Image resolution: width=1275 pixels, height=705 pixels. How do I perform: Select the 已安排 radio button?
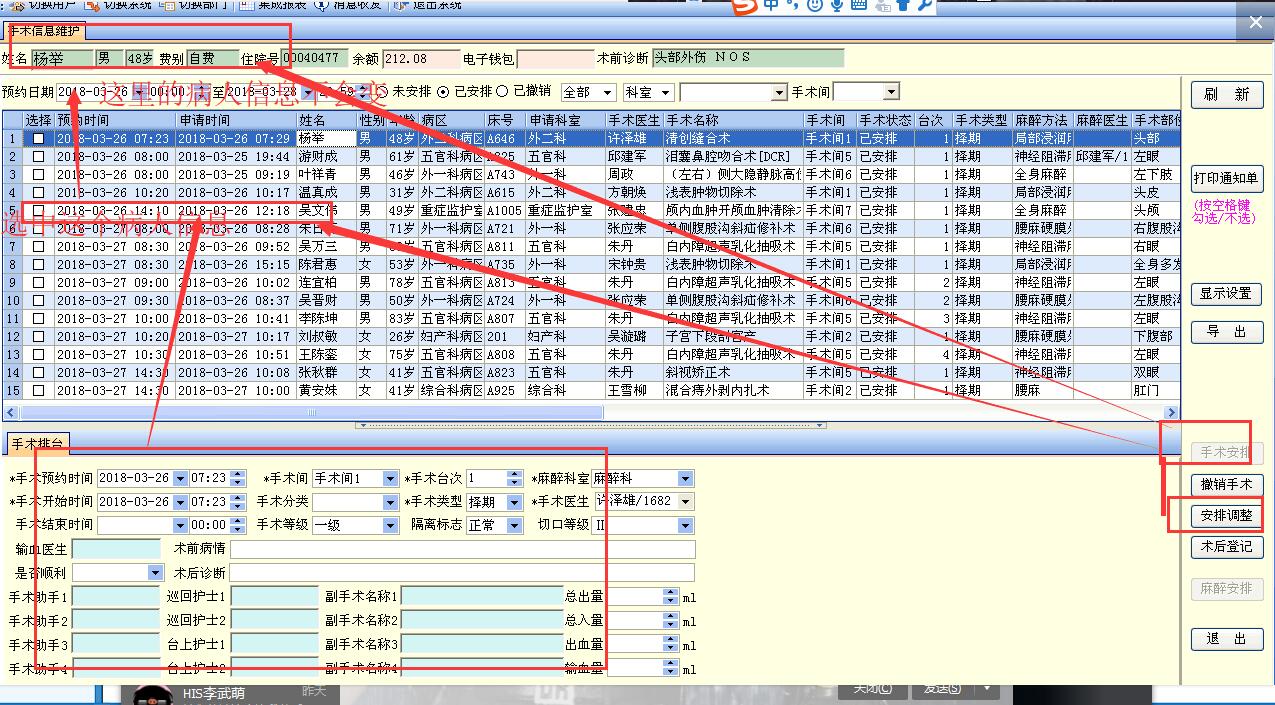click(443, 92)
